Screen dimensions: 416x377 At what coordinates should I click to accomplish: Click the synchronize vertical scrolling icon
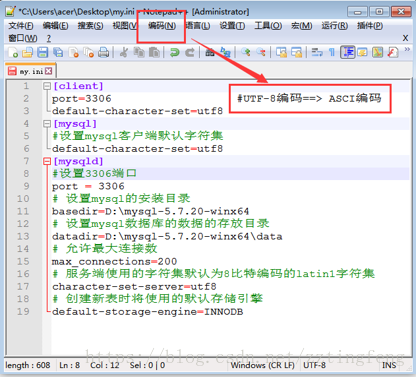281,52
